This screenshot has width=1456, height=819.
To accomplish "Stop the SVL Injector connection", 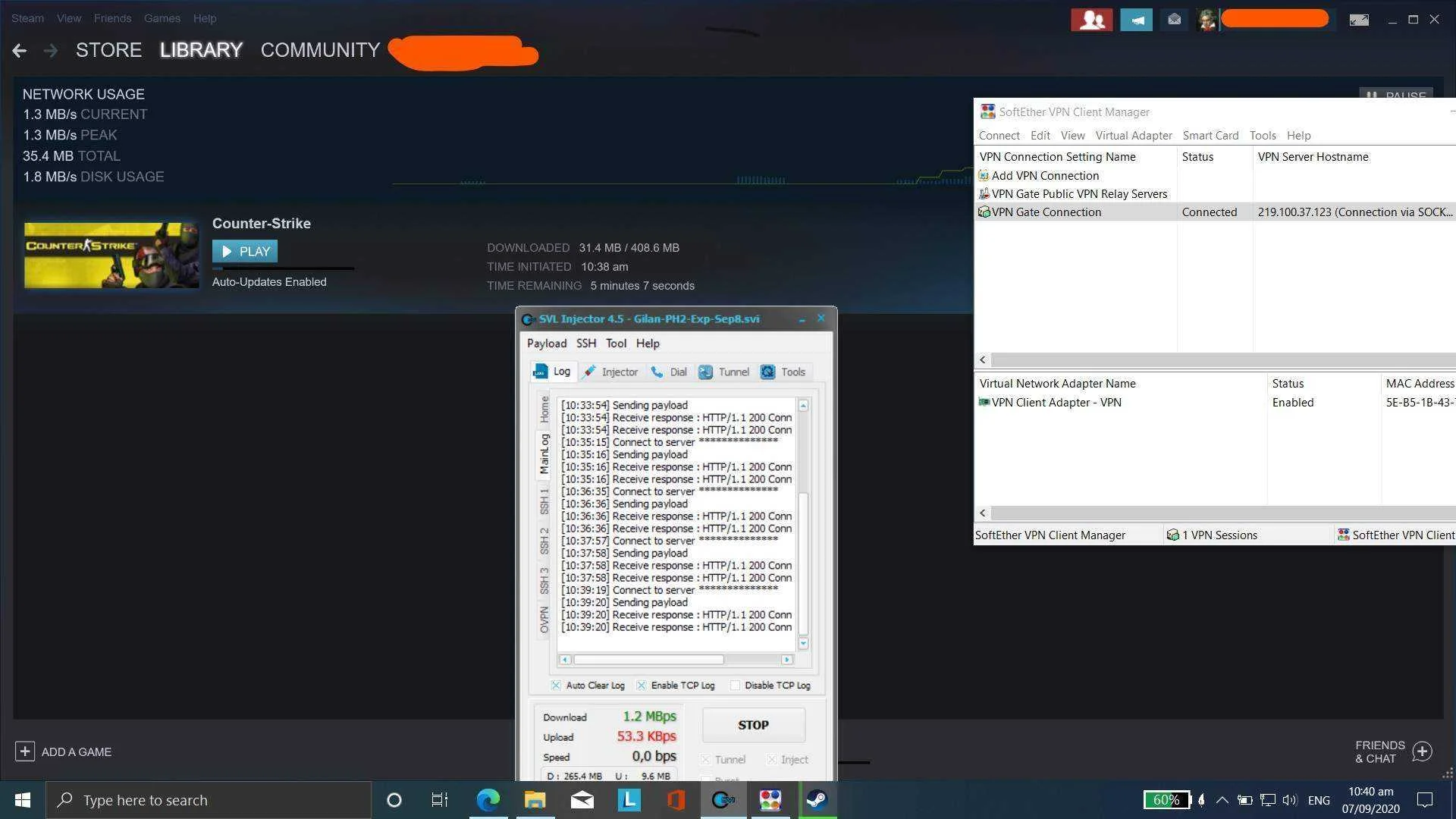I will tap(753, 725).
